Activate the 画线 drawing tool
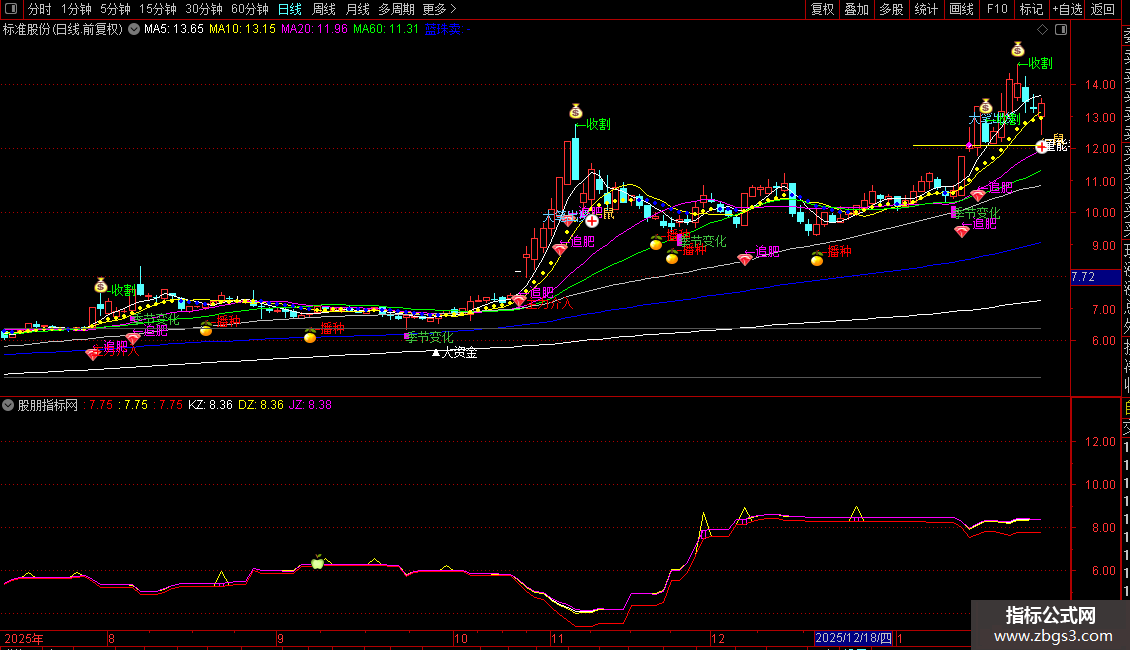 [x=961, y=9]
